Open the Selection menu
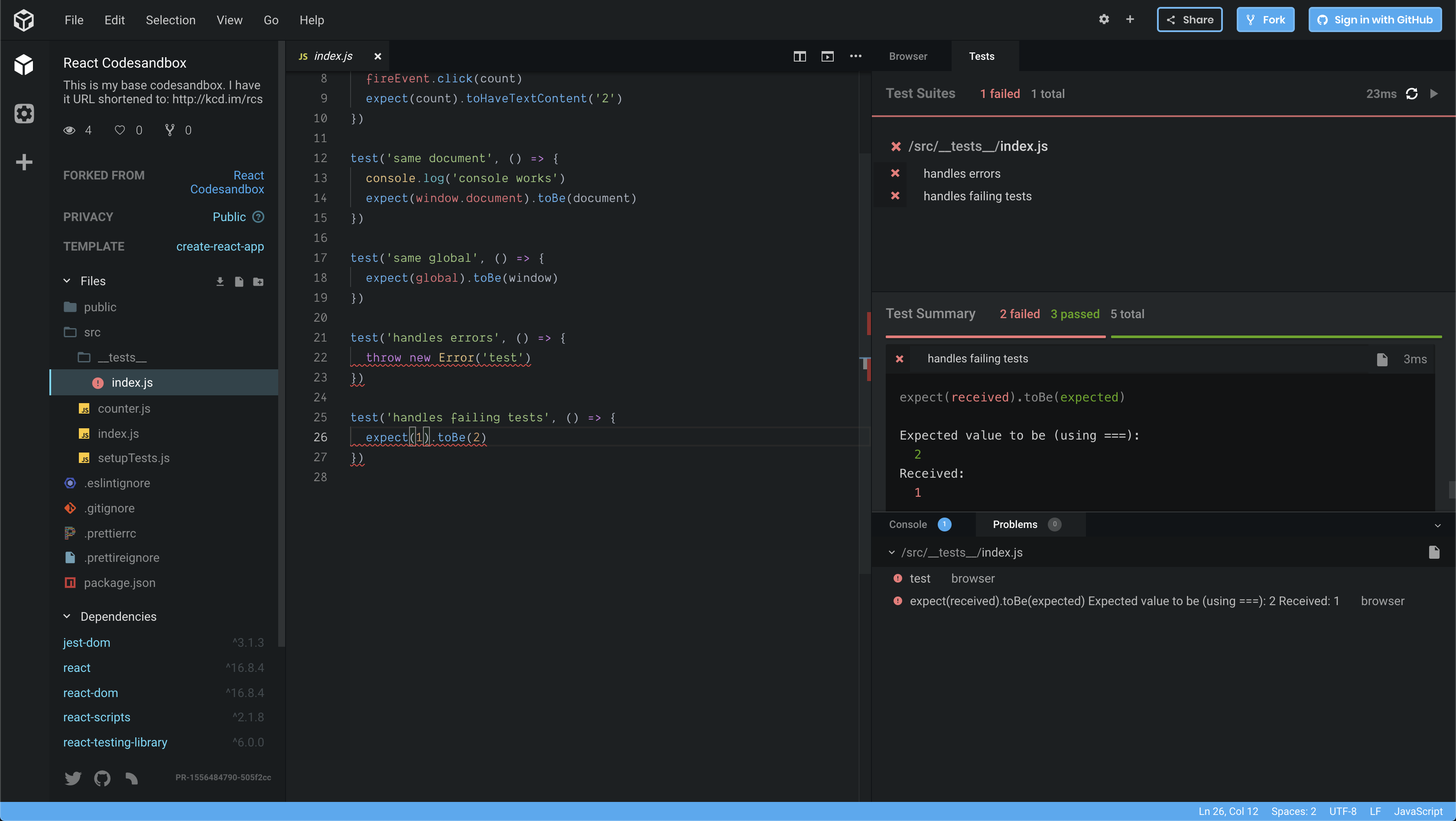 [x=170, y=20]
